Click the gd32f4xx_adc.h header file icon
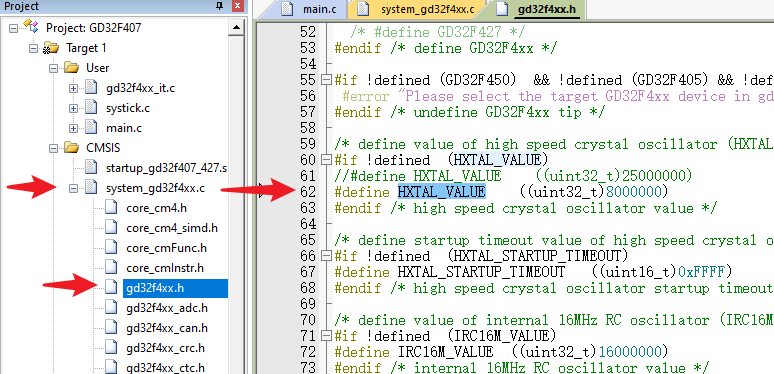 [111, 308]
